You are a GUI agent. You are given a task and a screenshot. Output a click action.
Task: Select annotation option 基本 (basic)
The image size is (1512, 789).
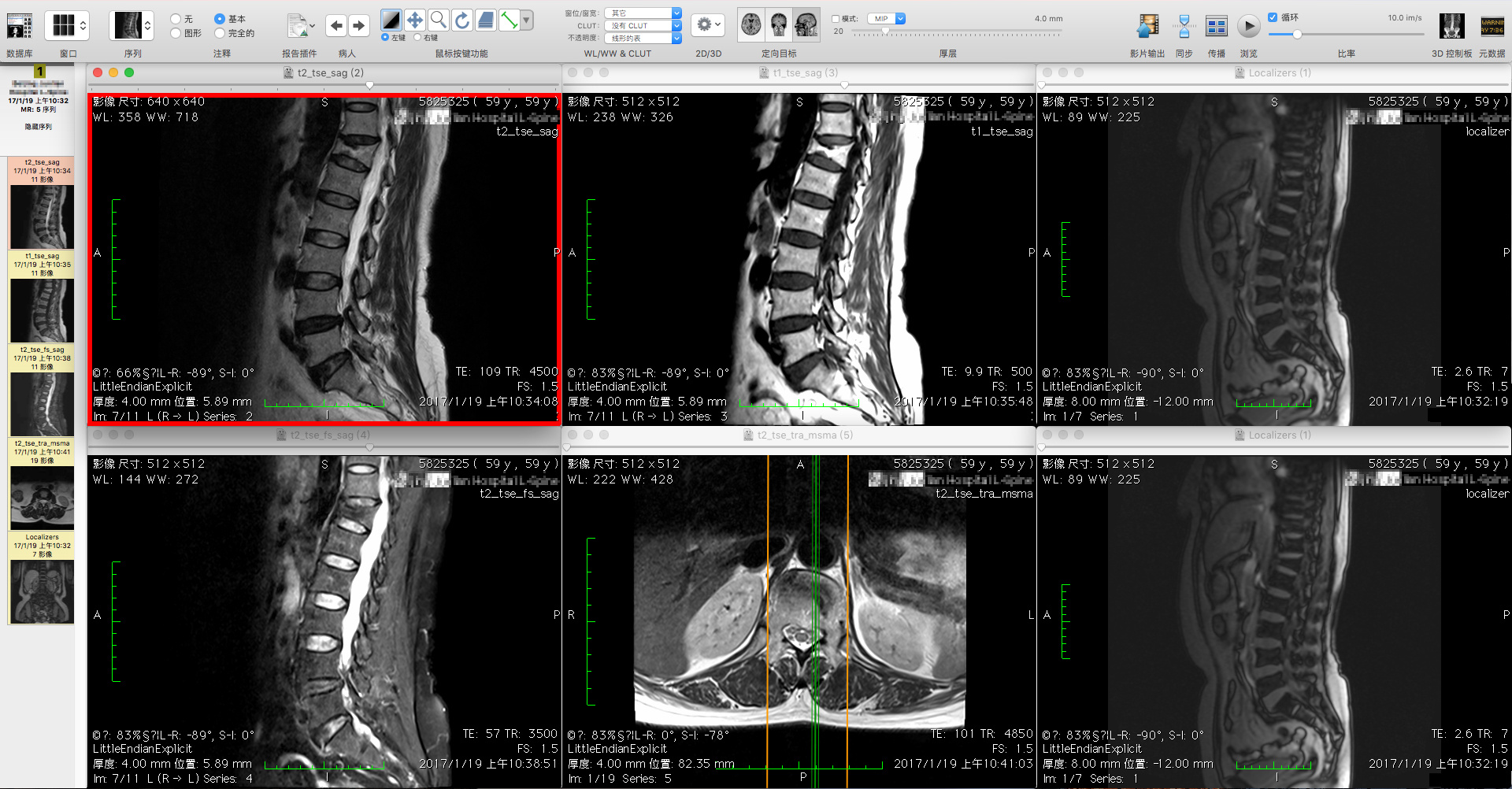[220, 19]
